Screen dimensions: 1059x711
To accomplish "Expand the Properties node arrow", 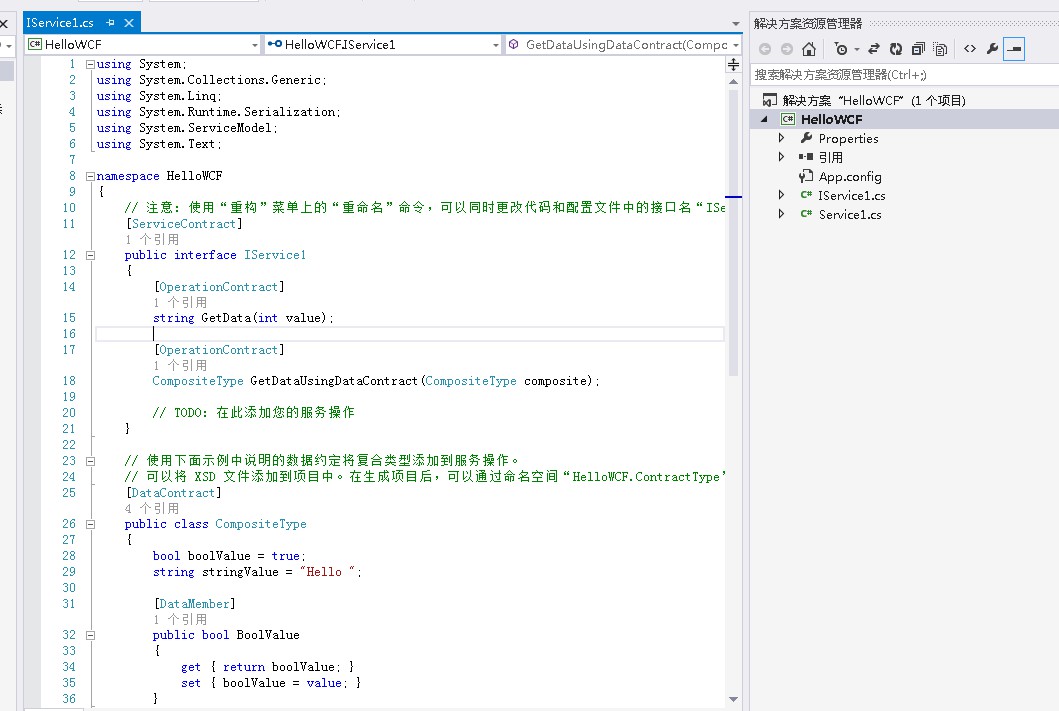I will tap(781, 138).
